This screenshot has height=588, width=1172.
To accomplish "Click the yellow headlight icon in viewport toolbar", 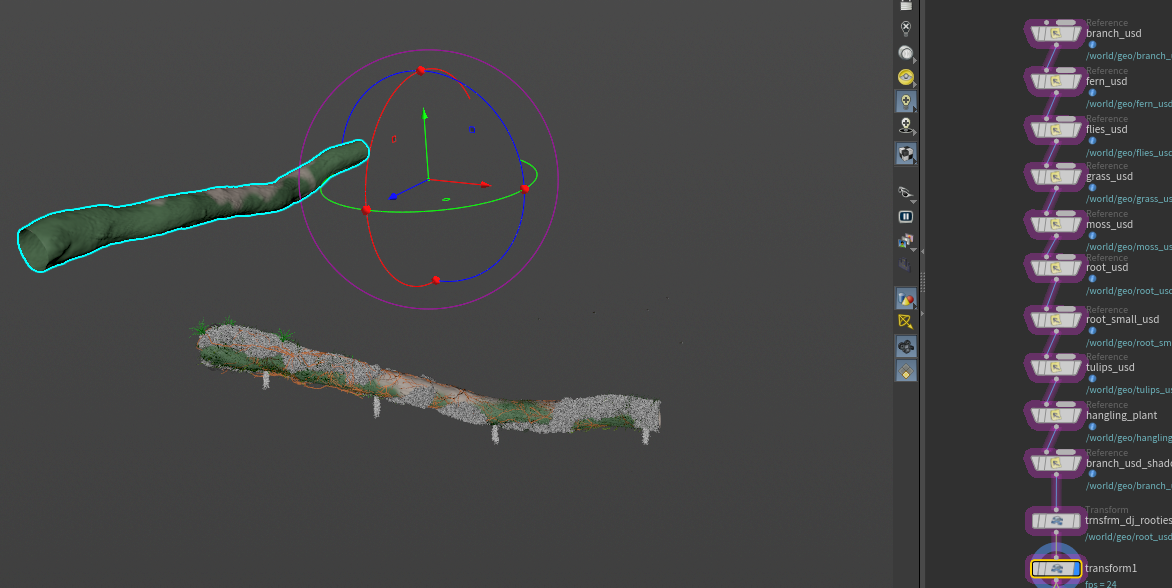I will click(x=905, y=77).
